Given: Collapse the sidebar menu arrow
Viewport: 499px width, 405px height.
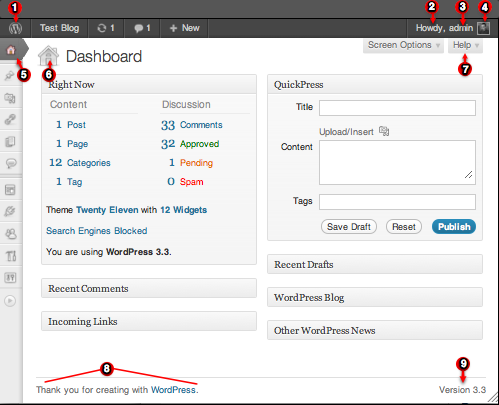Looking at the screenshot, I should click(x=10, y=301).
